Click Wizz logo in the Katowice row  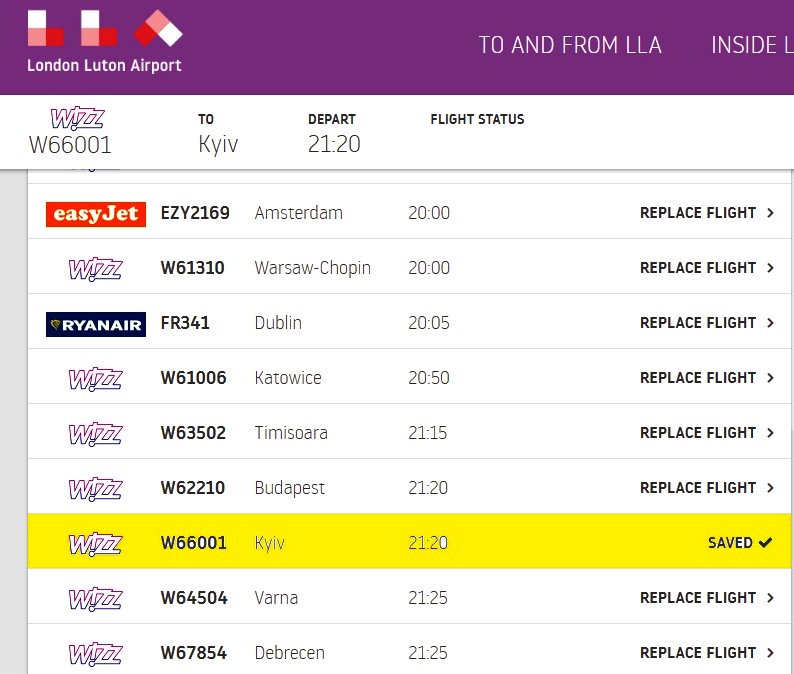pos(95,379)
